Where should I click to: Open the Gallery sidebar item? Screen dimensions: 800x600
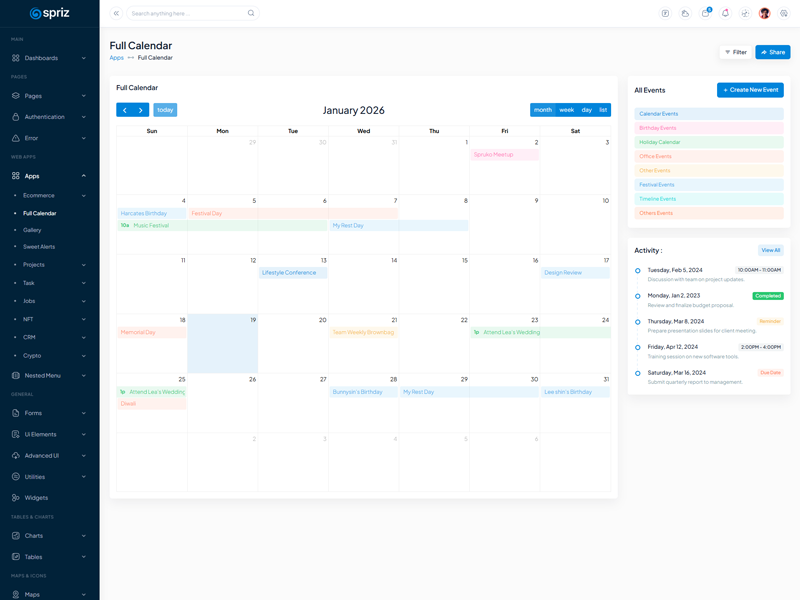point(32,230)
